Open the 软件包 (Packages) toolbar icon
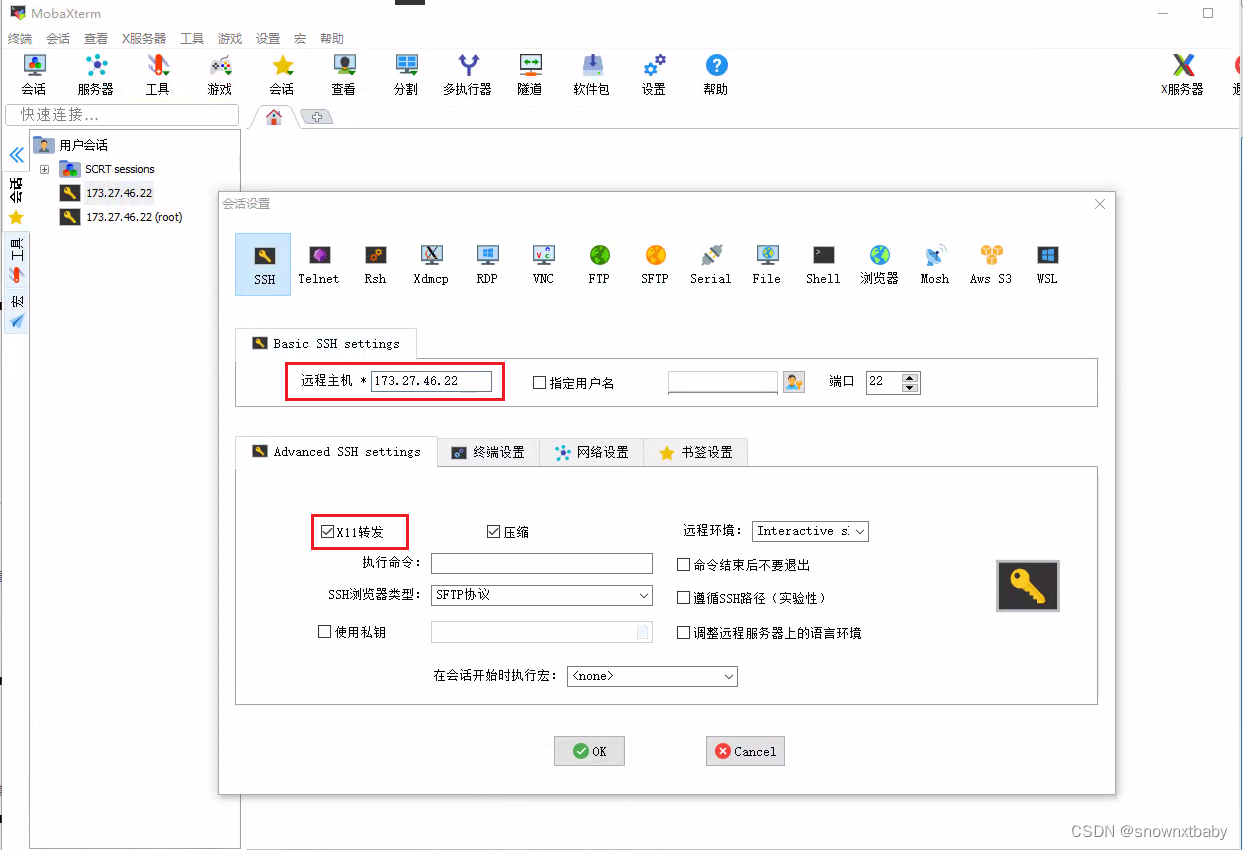This screenshot has height=850, width=1243. tap(592, 75)
